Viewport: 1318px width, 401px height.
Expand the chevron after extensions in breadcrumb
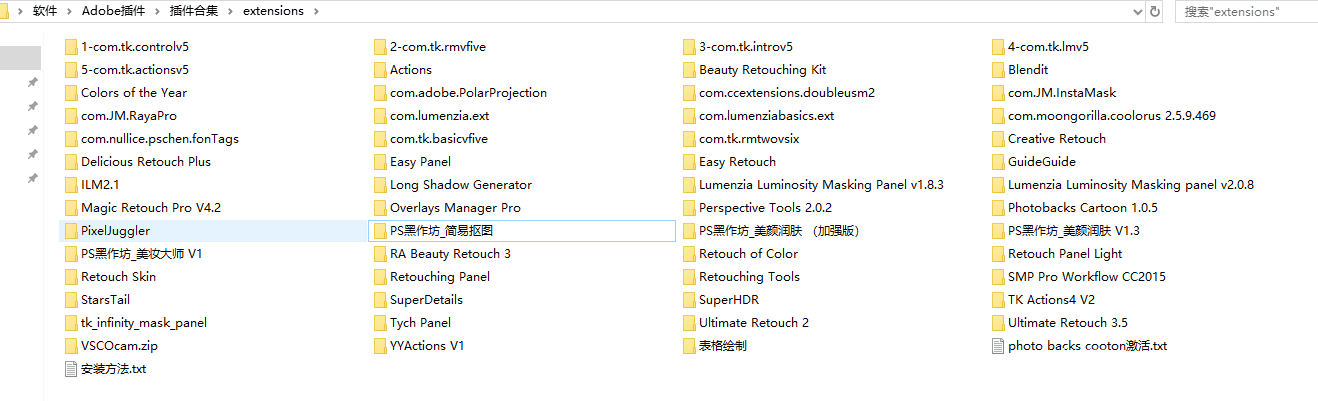[x=315, y=11]
